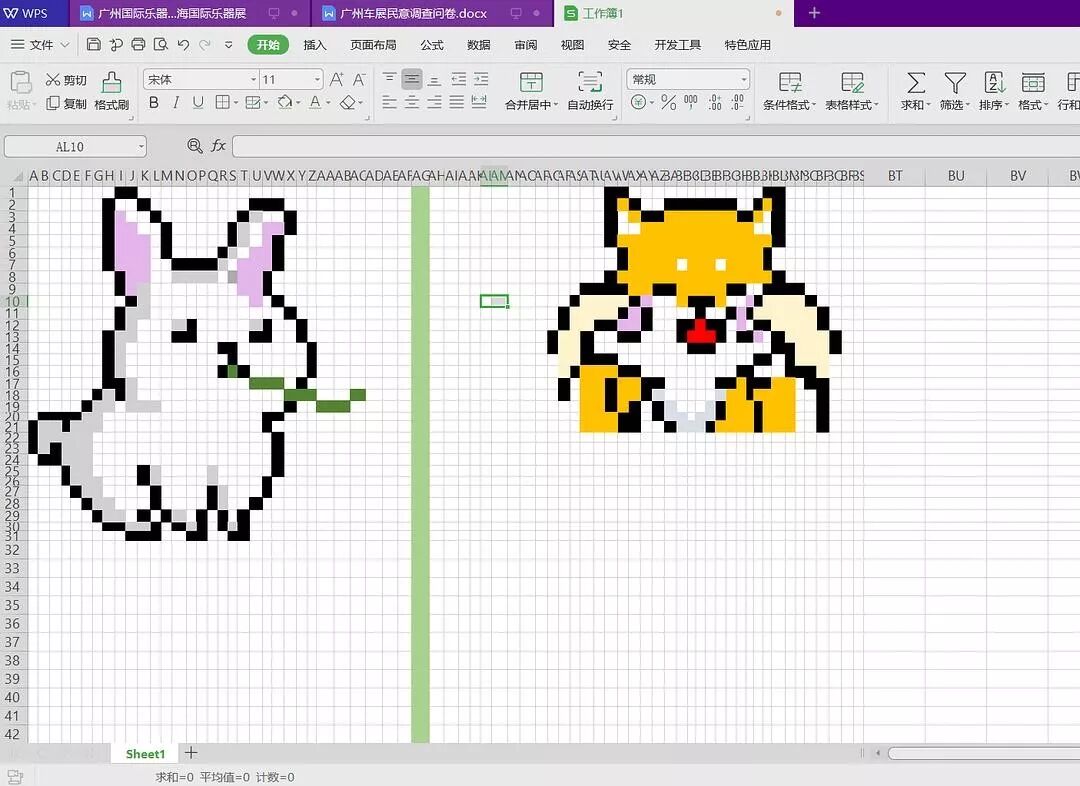Click the Sort (排序) A-Z icon
This screenshot has width=1080, height=786.
[x=994, y=83]
